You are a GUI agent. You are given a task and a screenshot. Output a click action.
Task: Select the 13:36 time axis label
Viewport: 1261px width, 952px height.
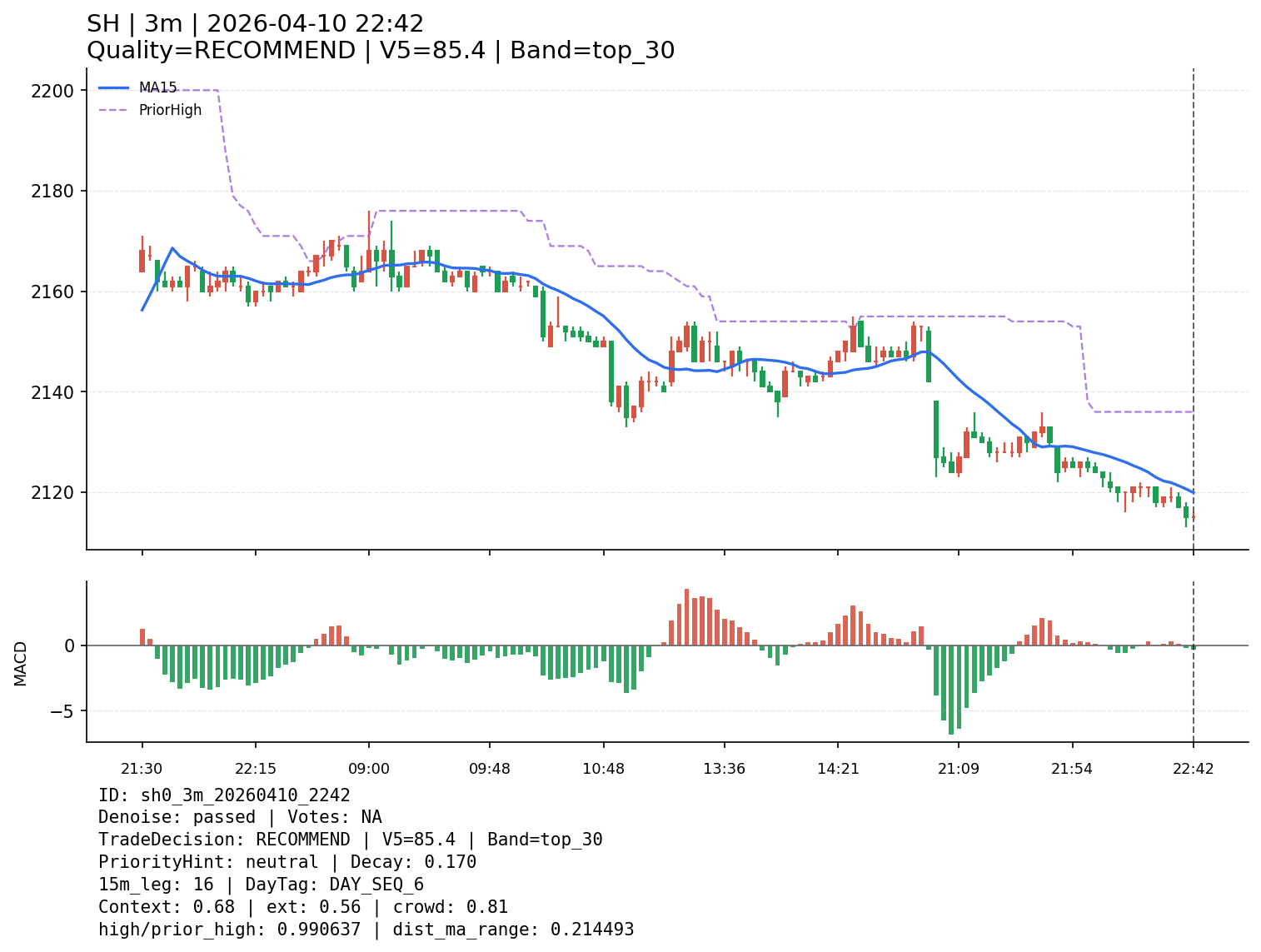tap(724, 768)
